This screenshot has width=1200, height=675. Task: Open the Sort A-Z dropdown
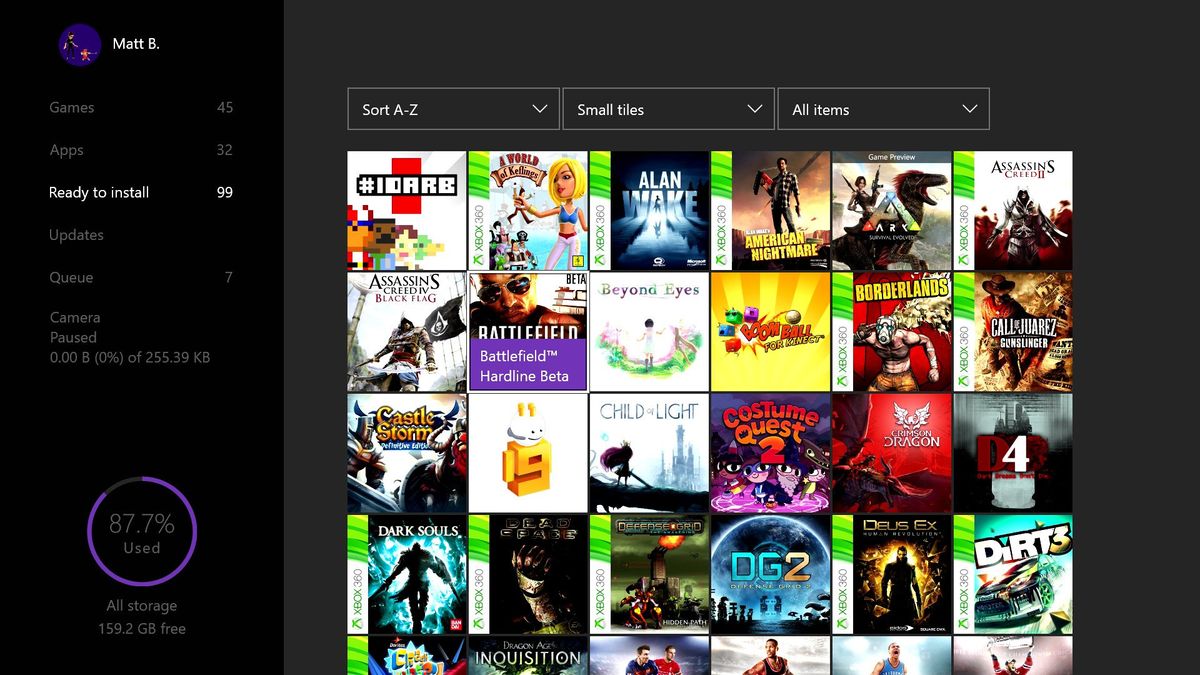(x=453, y=109)
